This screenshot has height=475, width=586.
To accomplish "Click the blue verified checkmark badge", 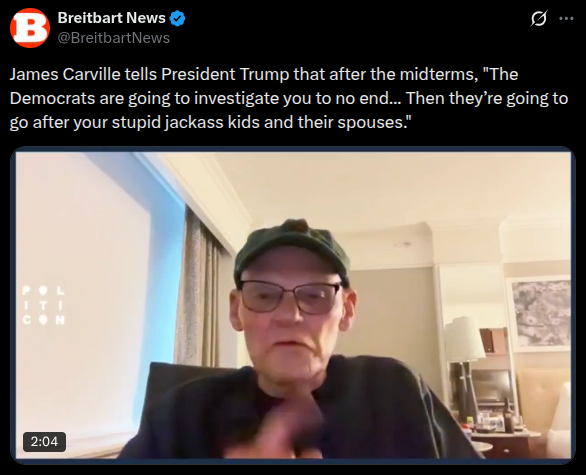I will pos(178,18).
